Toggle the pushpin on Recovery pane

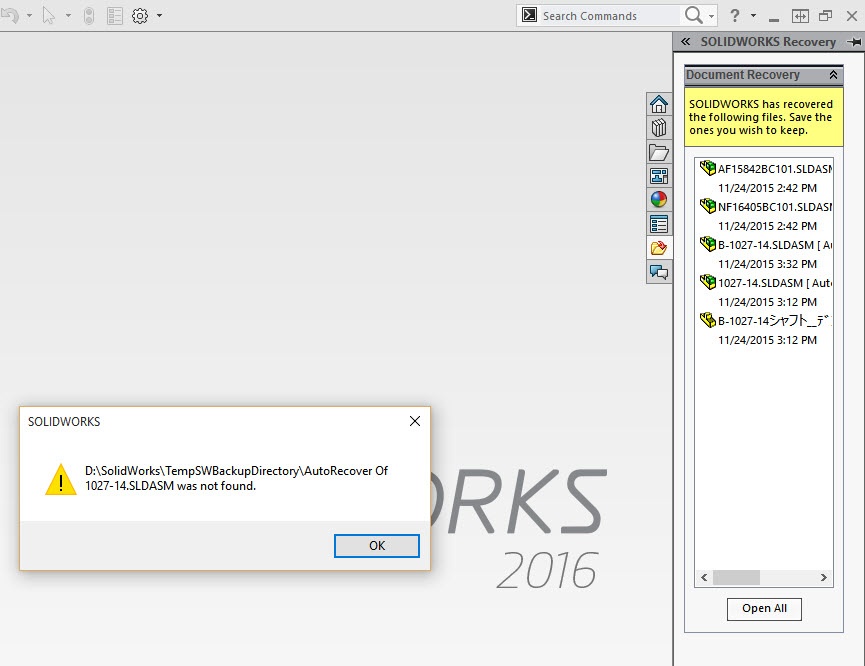point(854,42)
